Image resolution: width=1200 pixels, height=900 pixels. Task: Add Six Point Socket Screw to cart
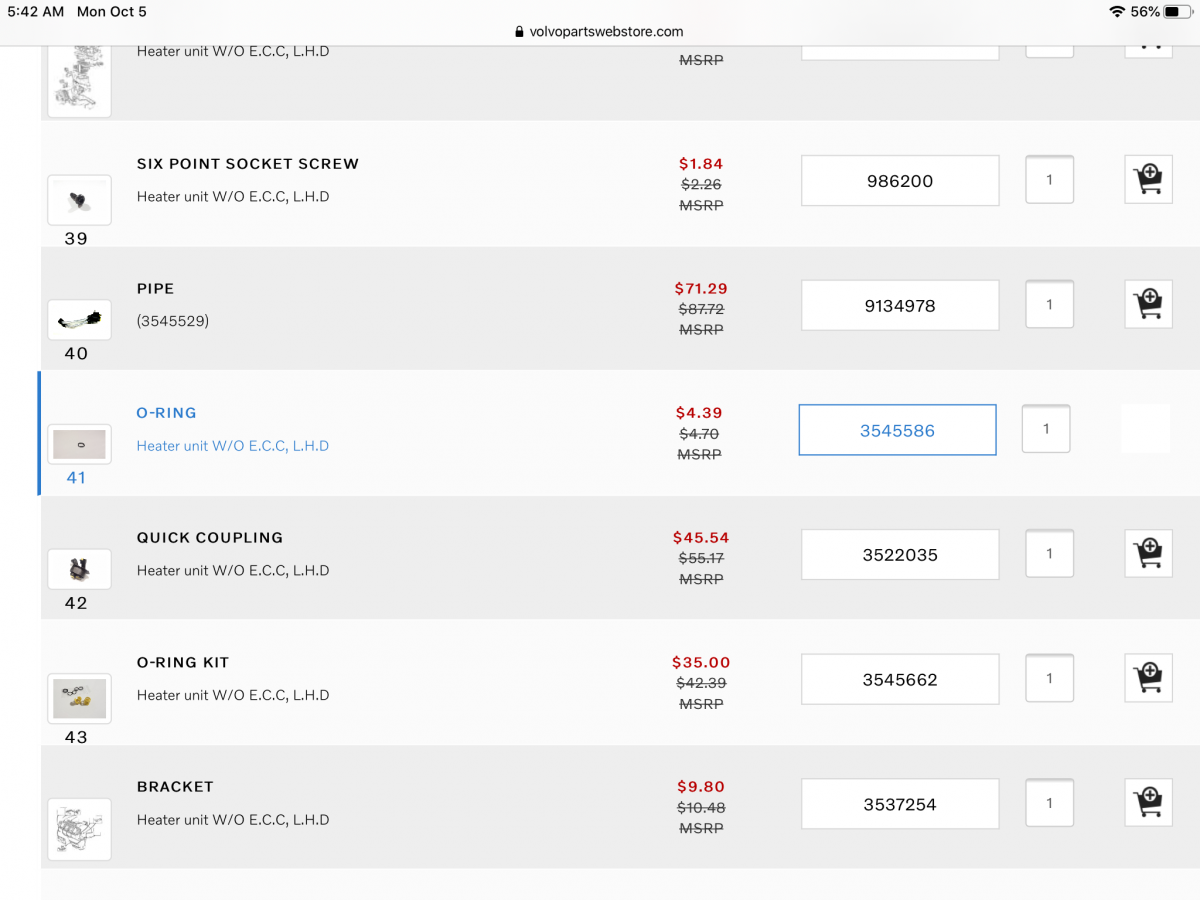[1148, 181]
